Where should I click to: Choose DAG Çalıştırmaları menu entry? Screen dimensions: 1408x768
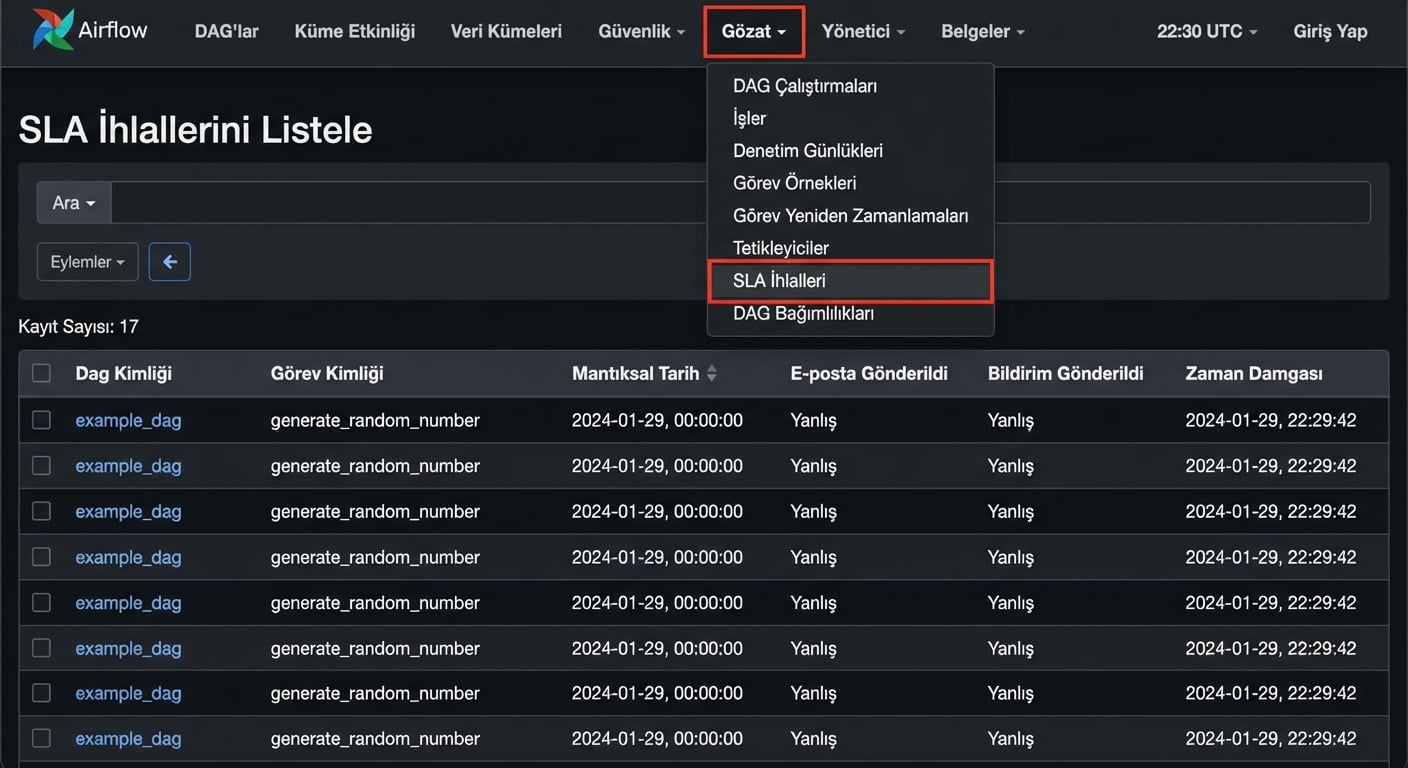point(804,86)
